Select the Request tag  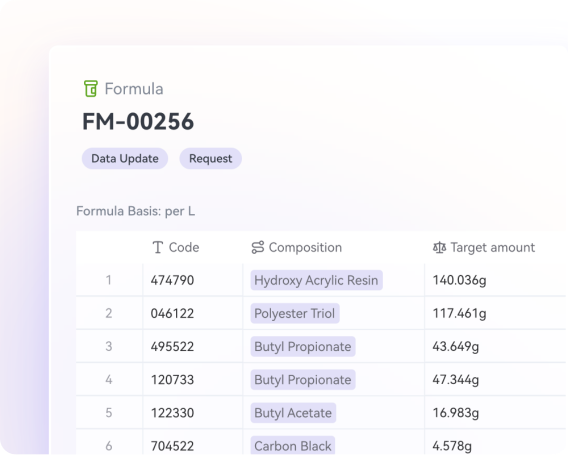pos(210,158)
